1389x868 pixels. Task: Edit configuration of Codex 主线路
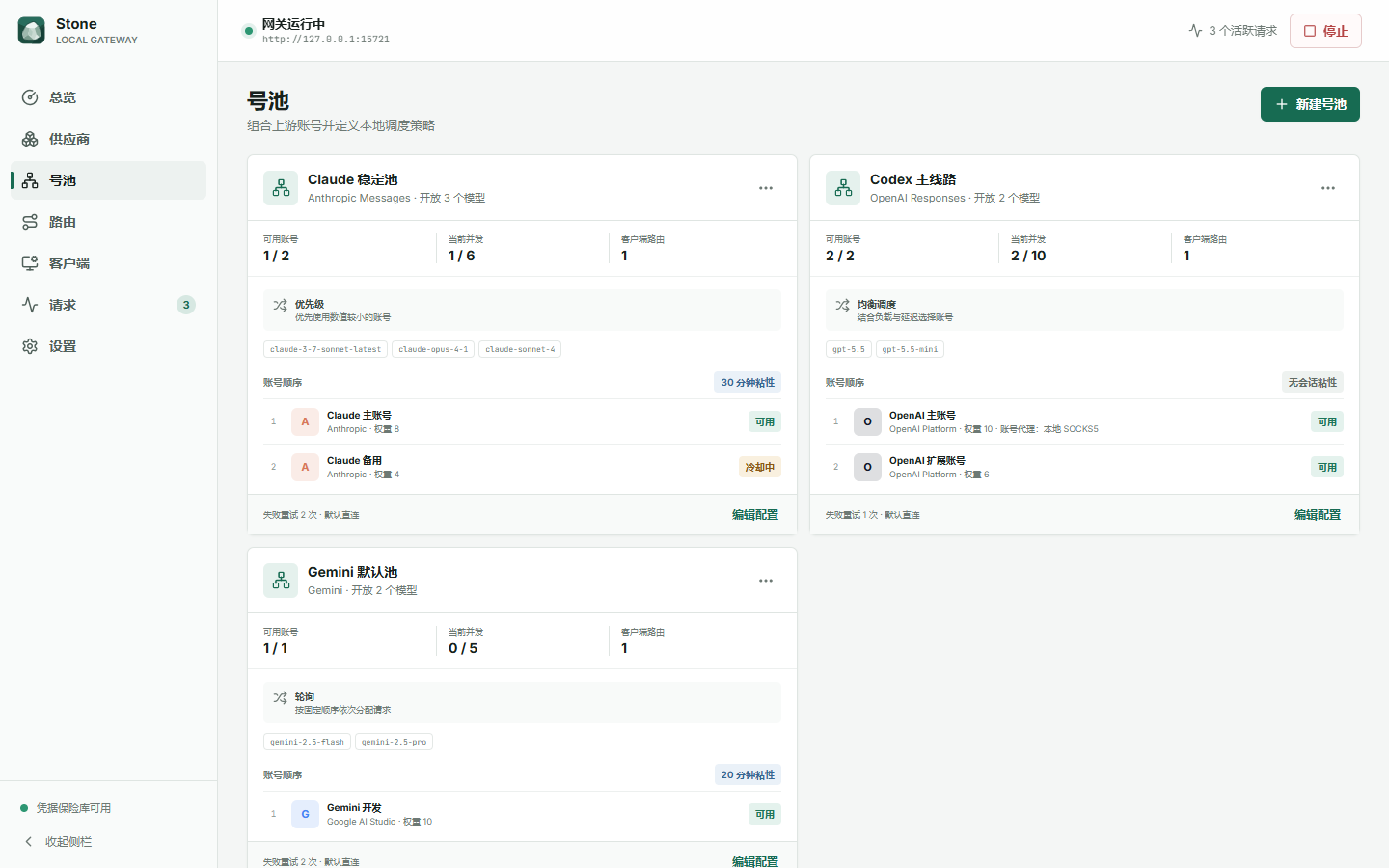pyautogui.click(x=1318, y=515)
